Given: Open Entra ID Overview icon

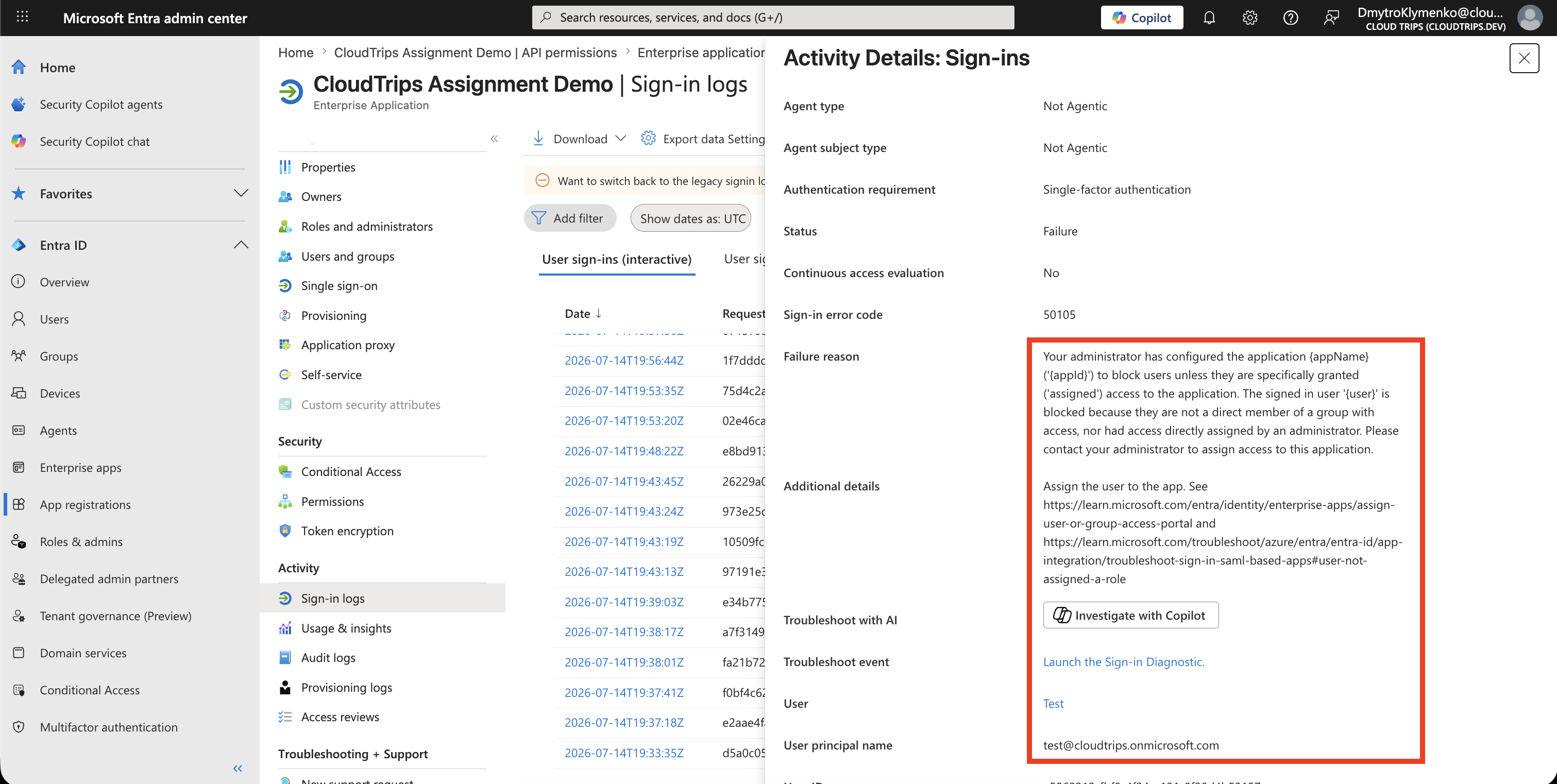Looking at the screenshot, I should coord(19,282).
